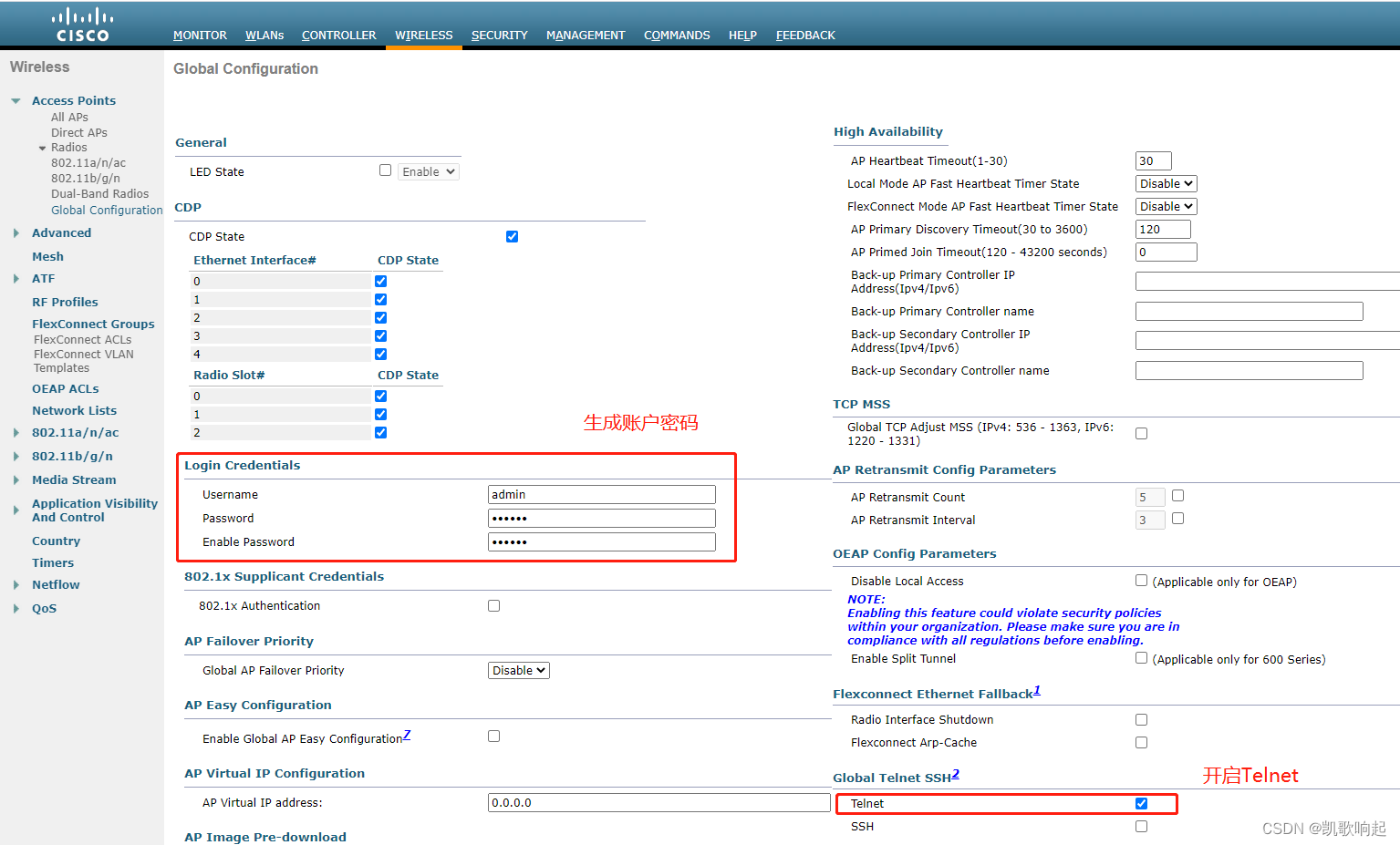Expand the 802.11b/g/n sidebar section arrow

[16, 457]
